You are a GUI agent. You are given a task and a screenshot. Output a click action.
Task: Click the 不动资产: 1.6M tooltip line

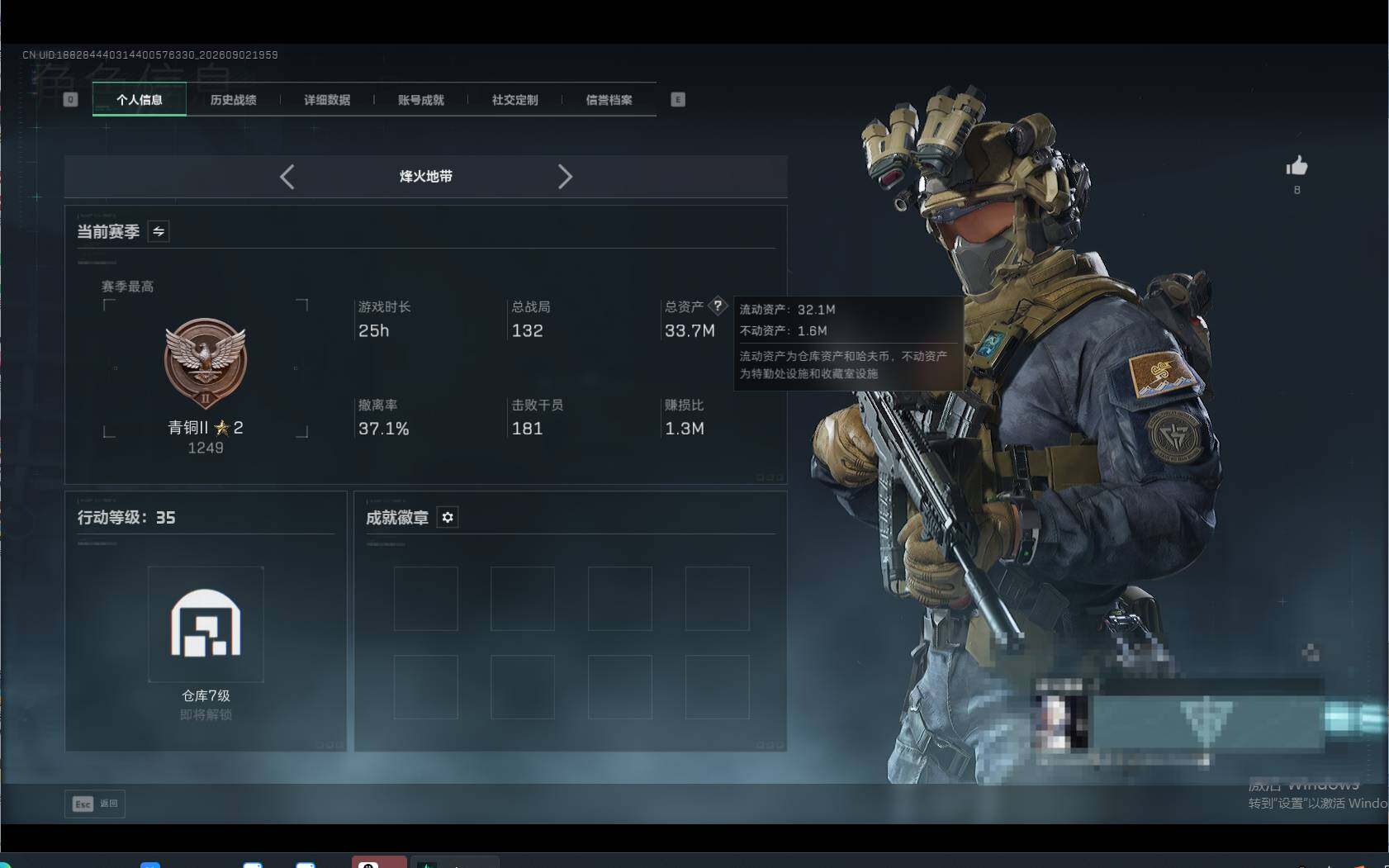coord(784,331)
